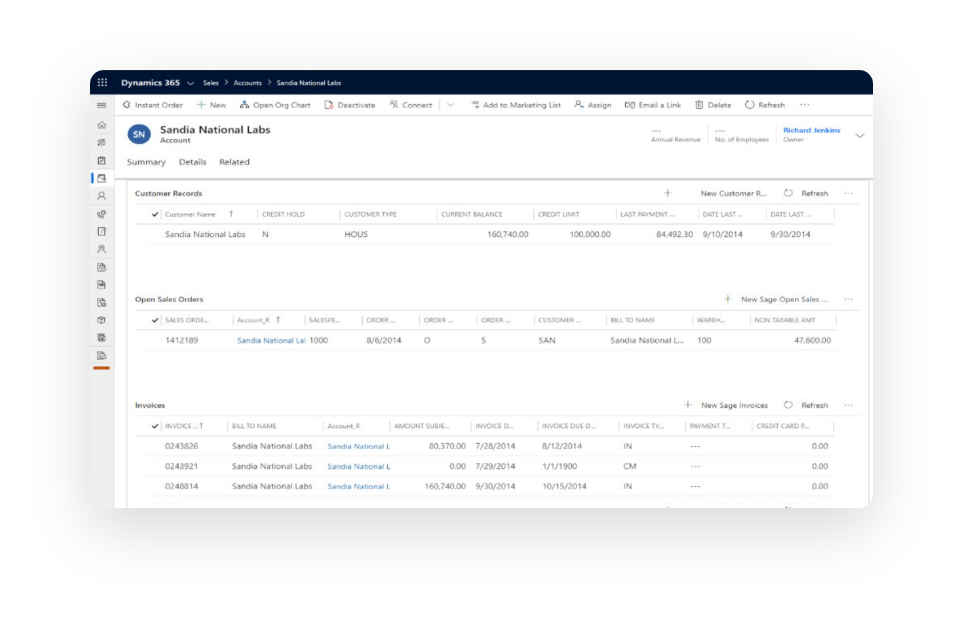
Task: Sort by the Customer Name column header
Action: [190, 214]
